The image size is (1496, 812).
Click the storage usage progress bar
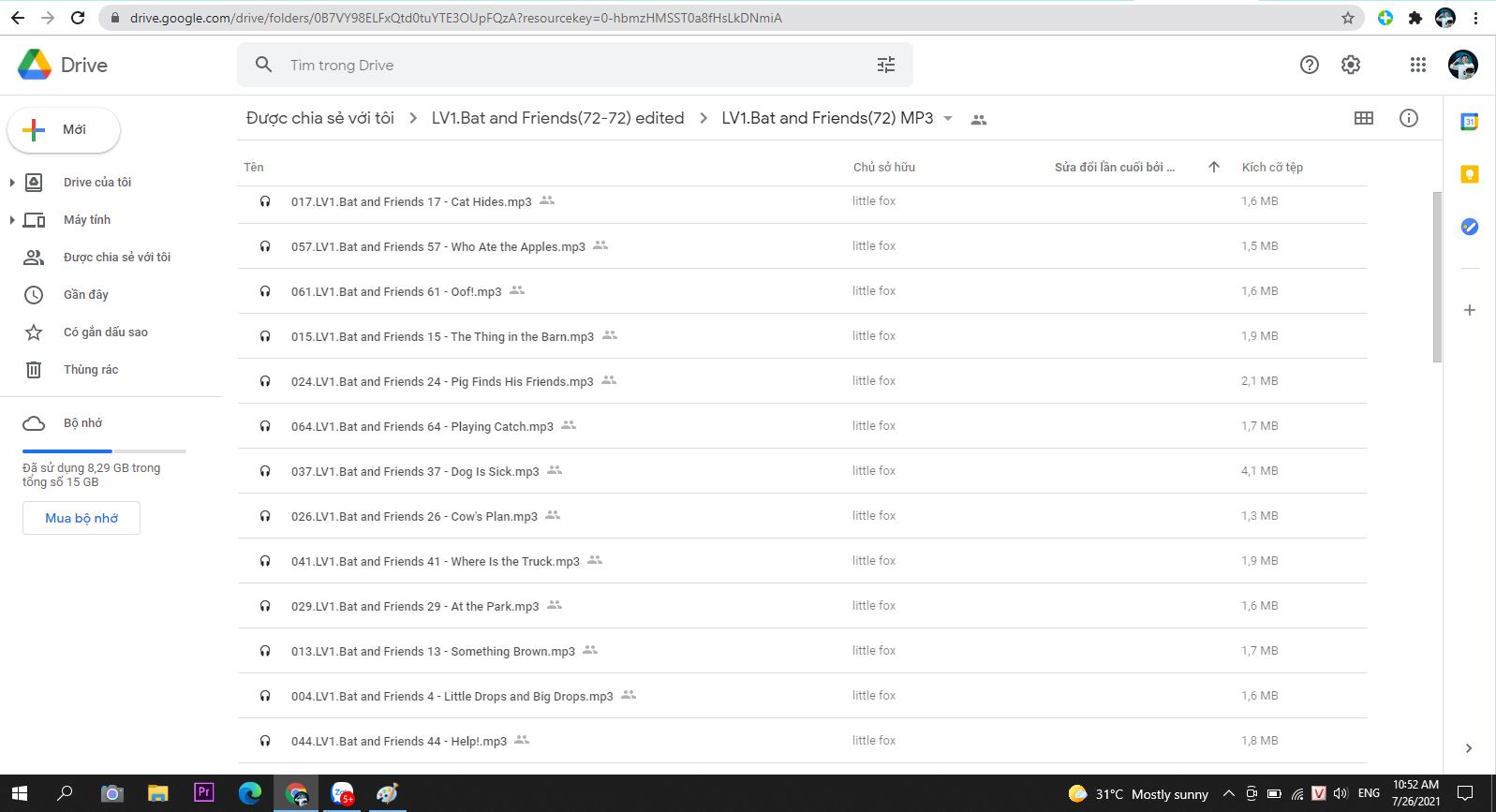pyautogui.click(x=104, y=451)
